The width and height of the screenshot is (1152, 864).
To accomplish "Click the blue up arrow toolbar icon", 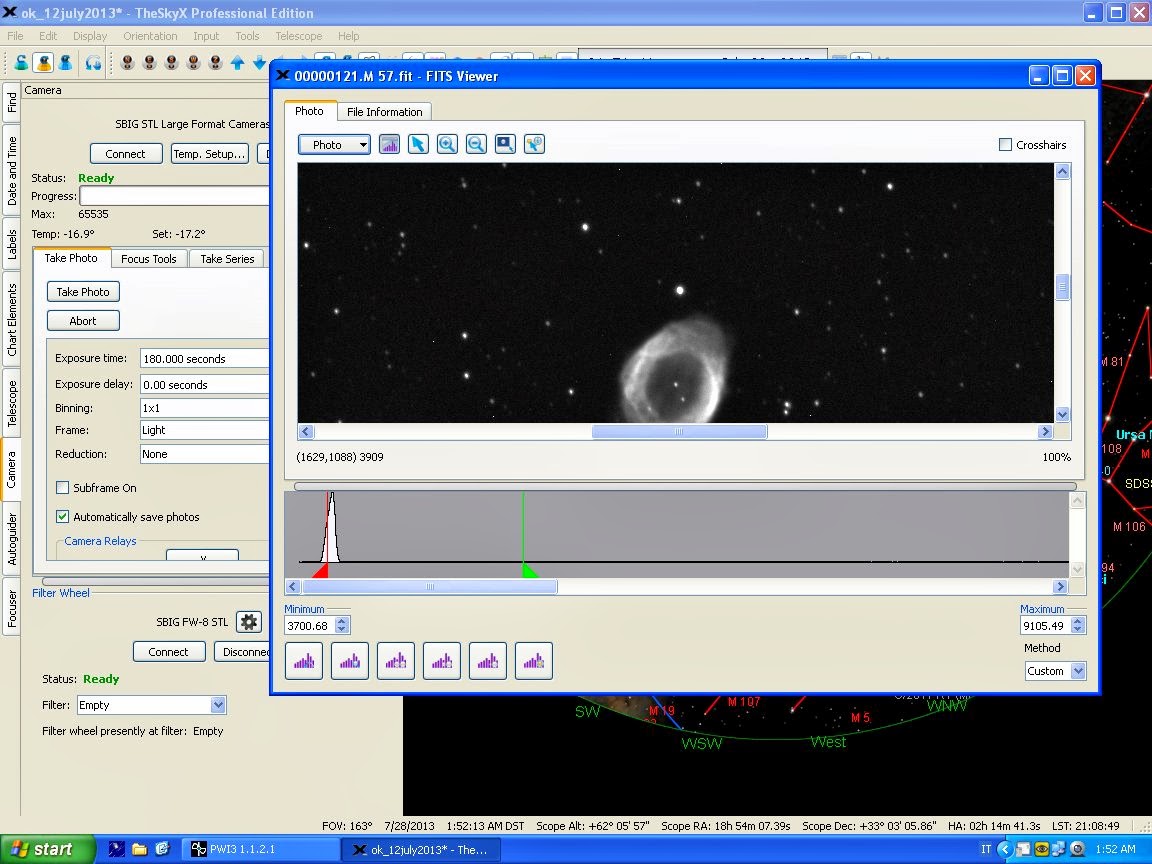I will (x=237, y=63).
